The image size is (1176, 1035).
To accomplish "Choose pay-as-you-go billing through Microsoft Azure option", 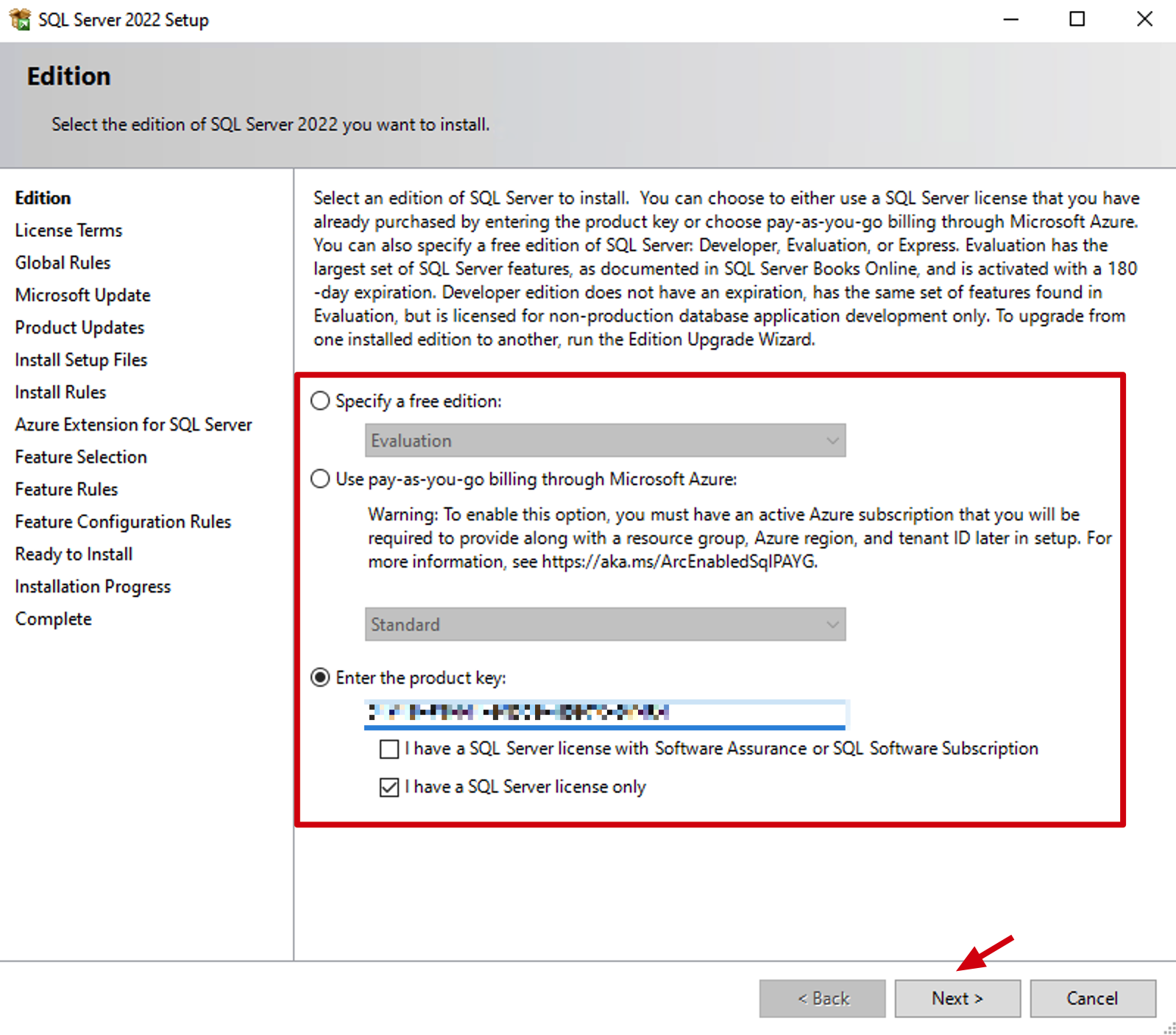I will [x=320, y=479].
